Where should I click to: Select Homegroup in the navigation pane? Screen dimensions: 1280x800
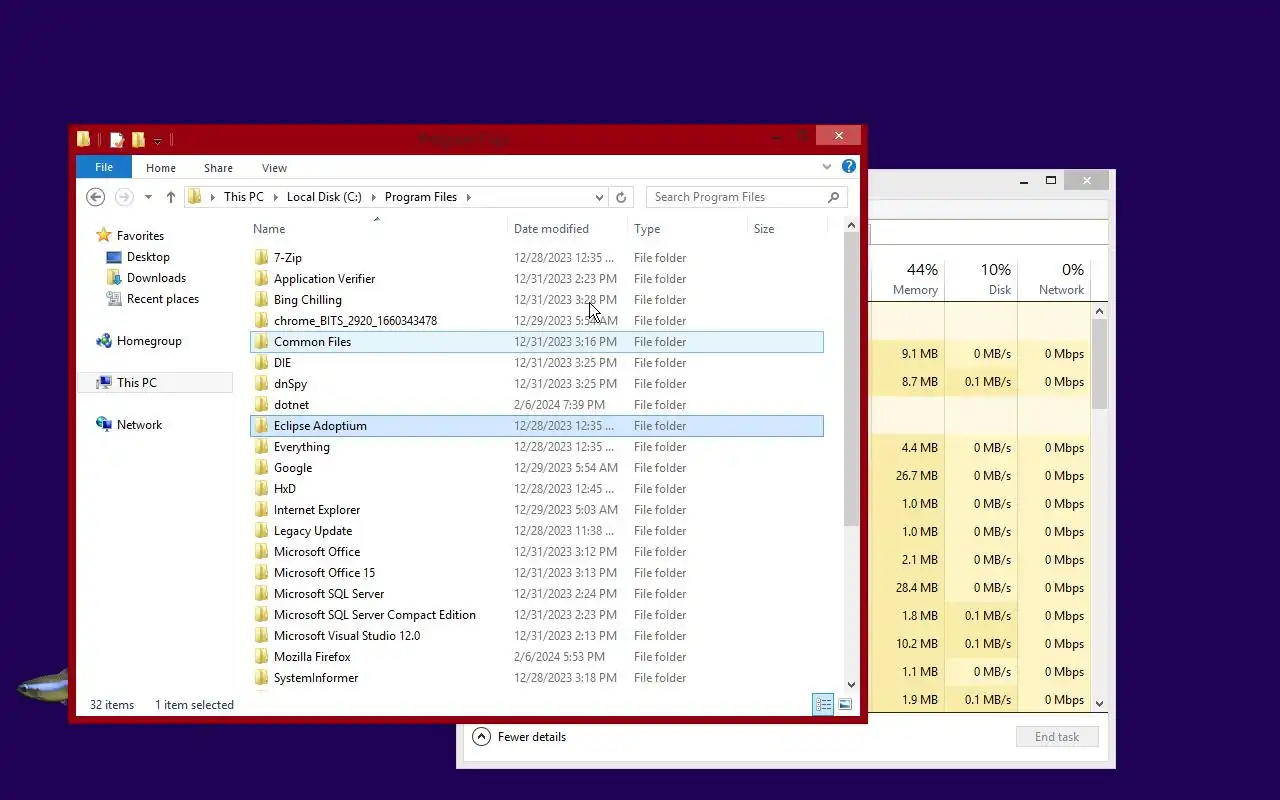149,341
